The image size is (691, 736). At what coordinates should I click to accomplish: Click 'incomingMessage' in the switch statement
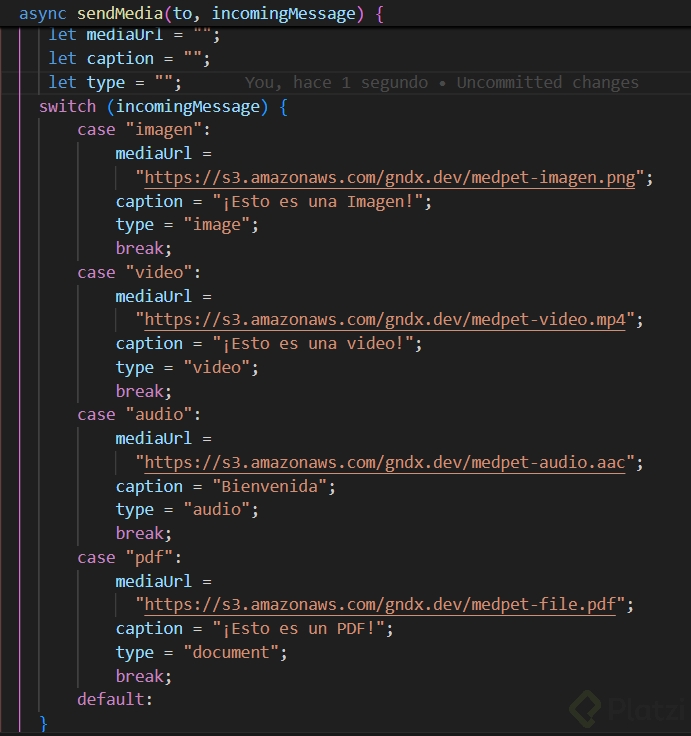[188, 107]
